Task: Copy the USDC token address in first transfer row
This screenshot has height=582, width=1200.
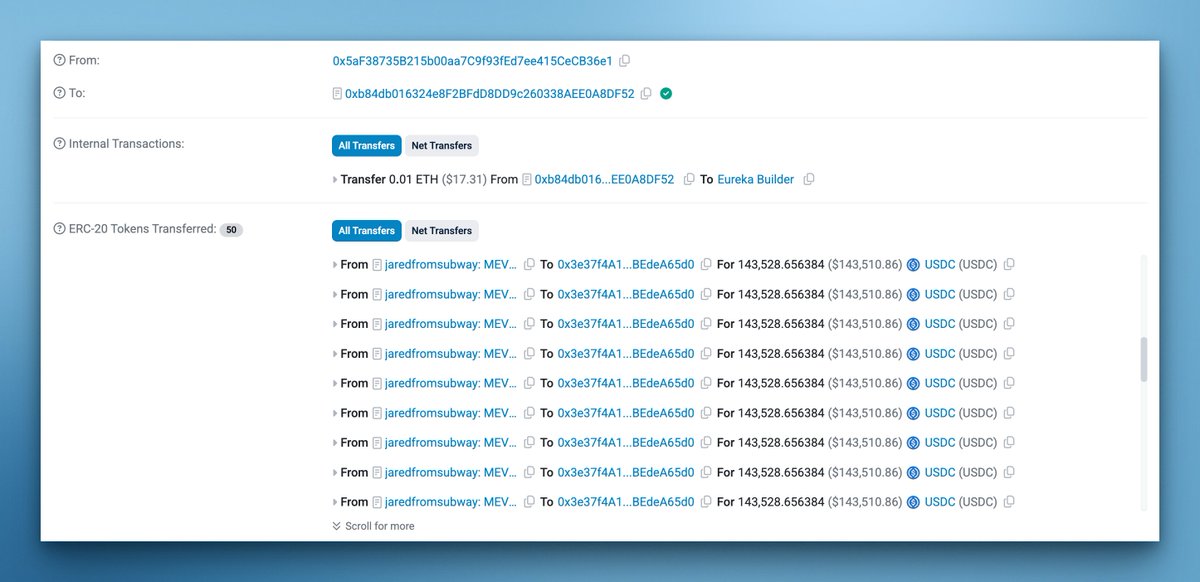Action: [1009, 265]
